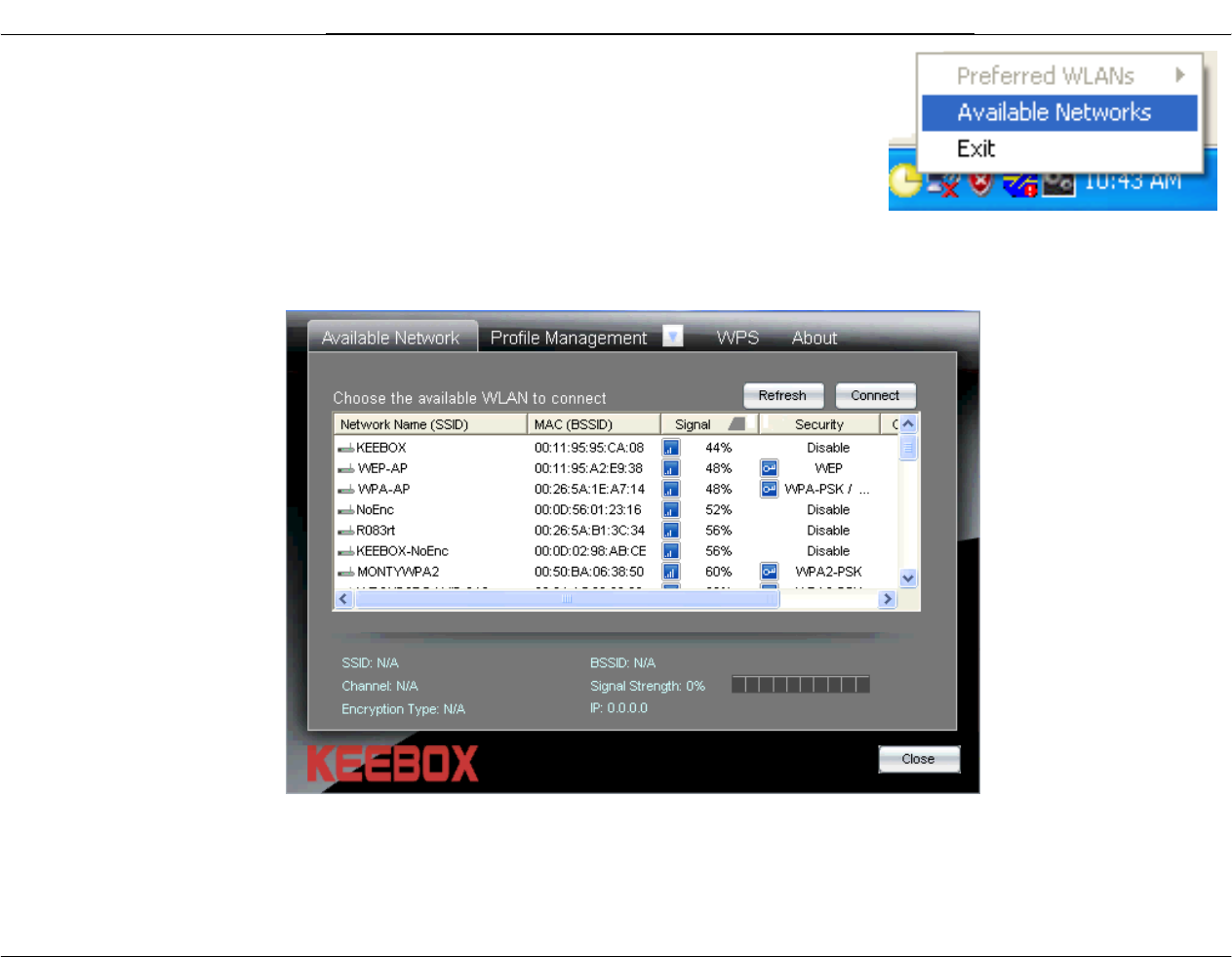The image size is (1232, 957).
Task: Click the horizontal scrollbar left arrow
Action: (343, 599)
